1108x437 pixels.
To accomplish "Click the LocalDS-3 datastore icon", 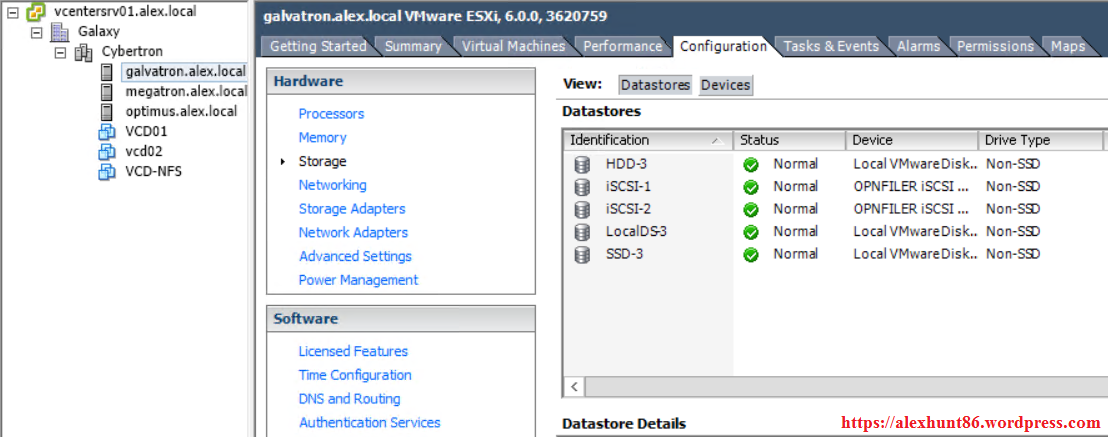I will click(x=582, y=232).
